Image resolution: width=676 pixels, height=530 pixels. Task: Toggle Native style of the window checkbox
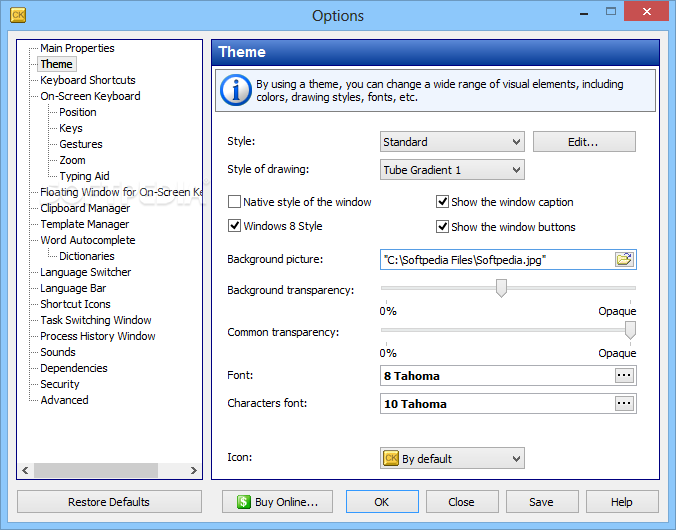click(234, 201)
